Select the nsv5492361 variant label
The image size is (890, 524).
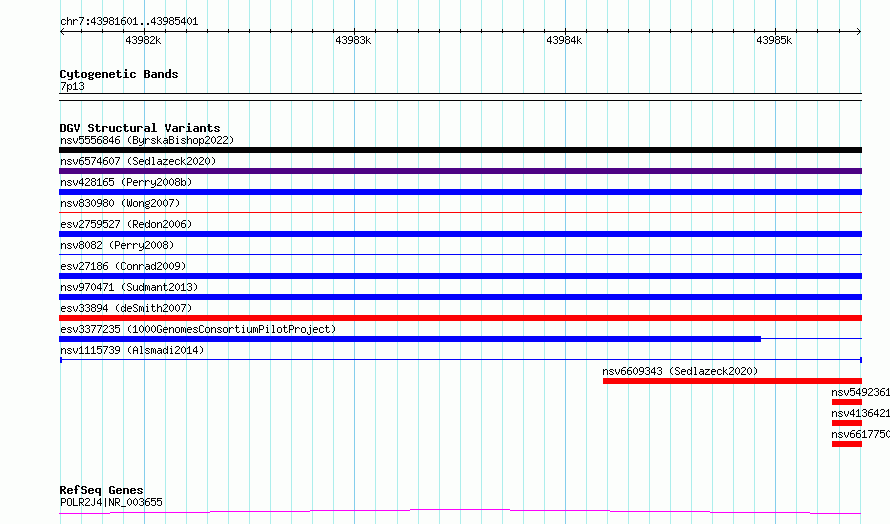pos(860,392)
